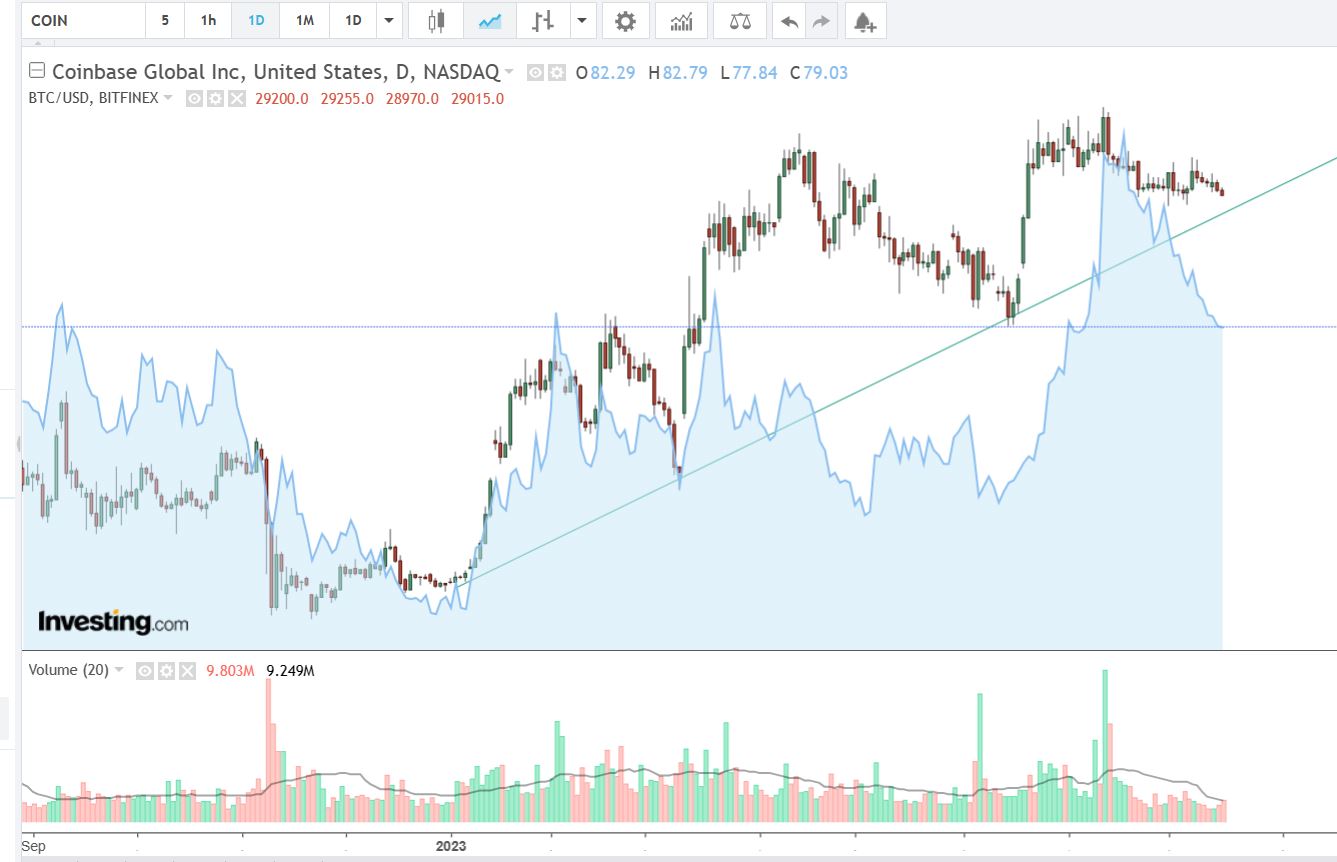Screen dimensions: 1337x862
Task: Click the BTC value 29255.0
Action: [x=348, y=98]
